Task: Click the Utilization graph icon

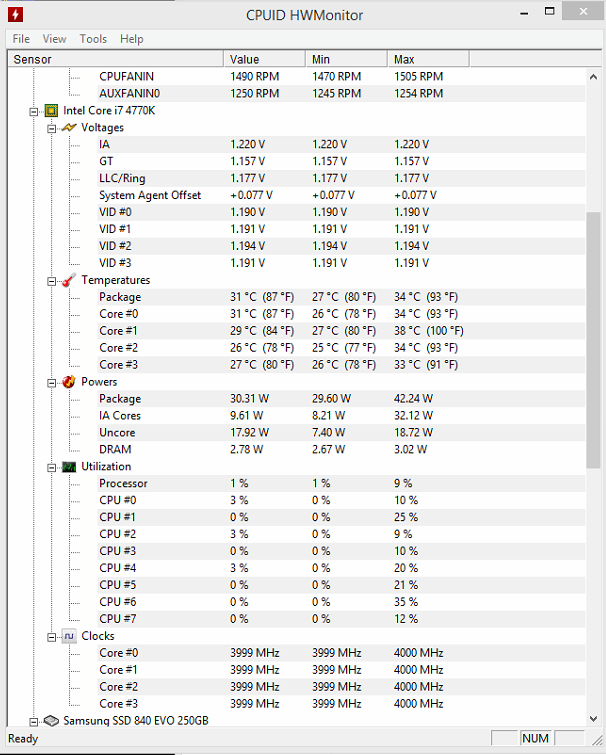Action: click(x=69, y=467)
